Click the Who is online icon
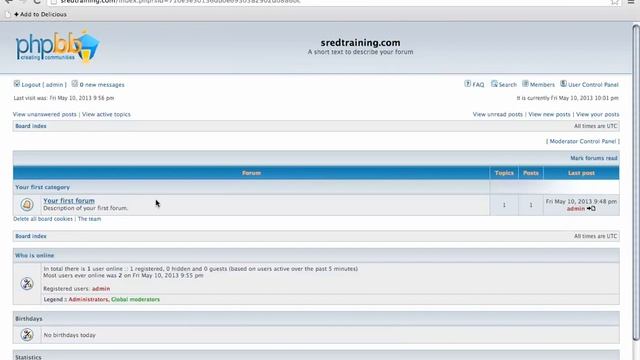Image resolution: width=640 pixels, height=360 pixels. [27, 284]
